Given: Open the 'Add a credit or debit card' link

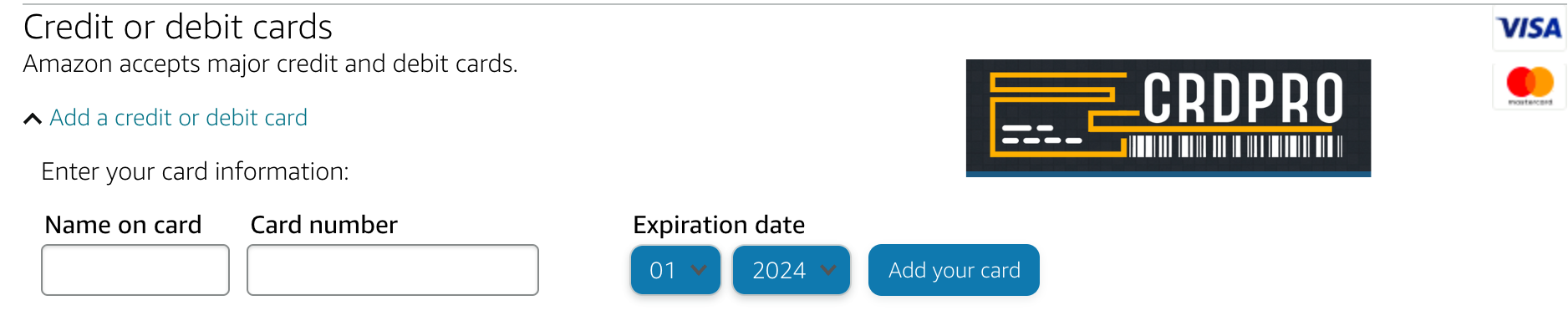Looking at the screenshot, I should (178, 118).
